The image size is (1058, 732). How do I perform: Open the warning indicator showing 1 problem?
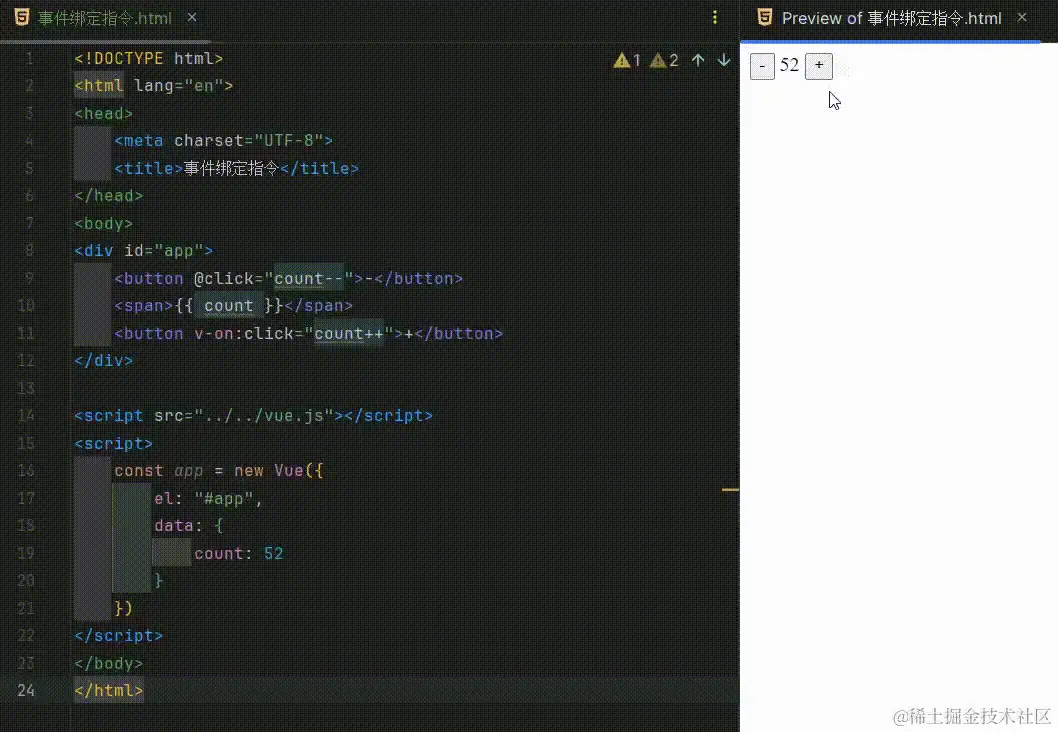pyautogui.click(x=627, y=60)
